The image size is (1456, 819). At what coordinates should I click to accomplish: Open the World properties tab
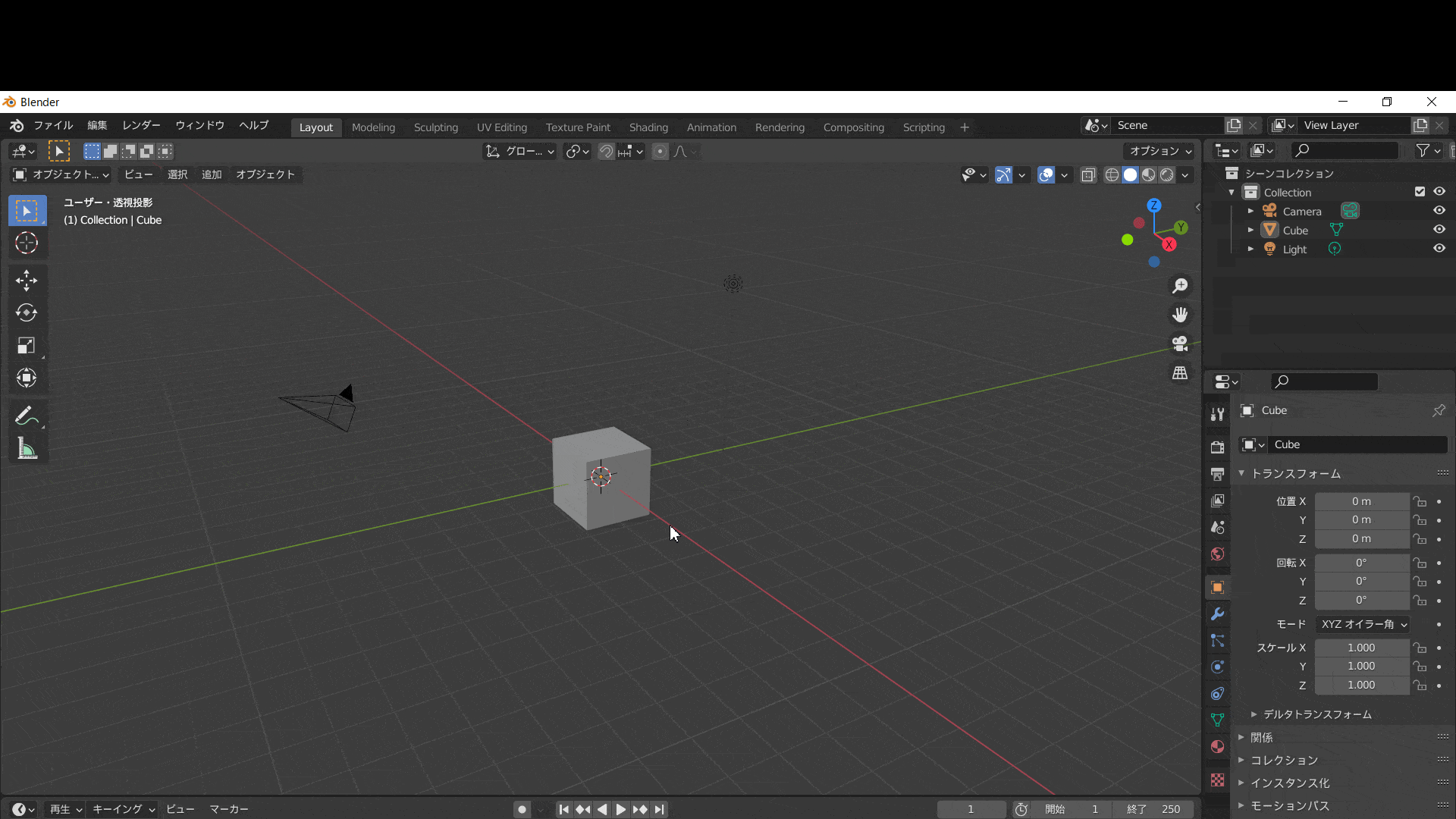[x=1217, y=554]
